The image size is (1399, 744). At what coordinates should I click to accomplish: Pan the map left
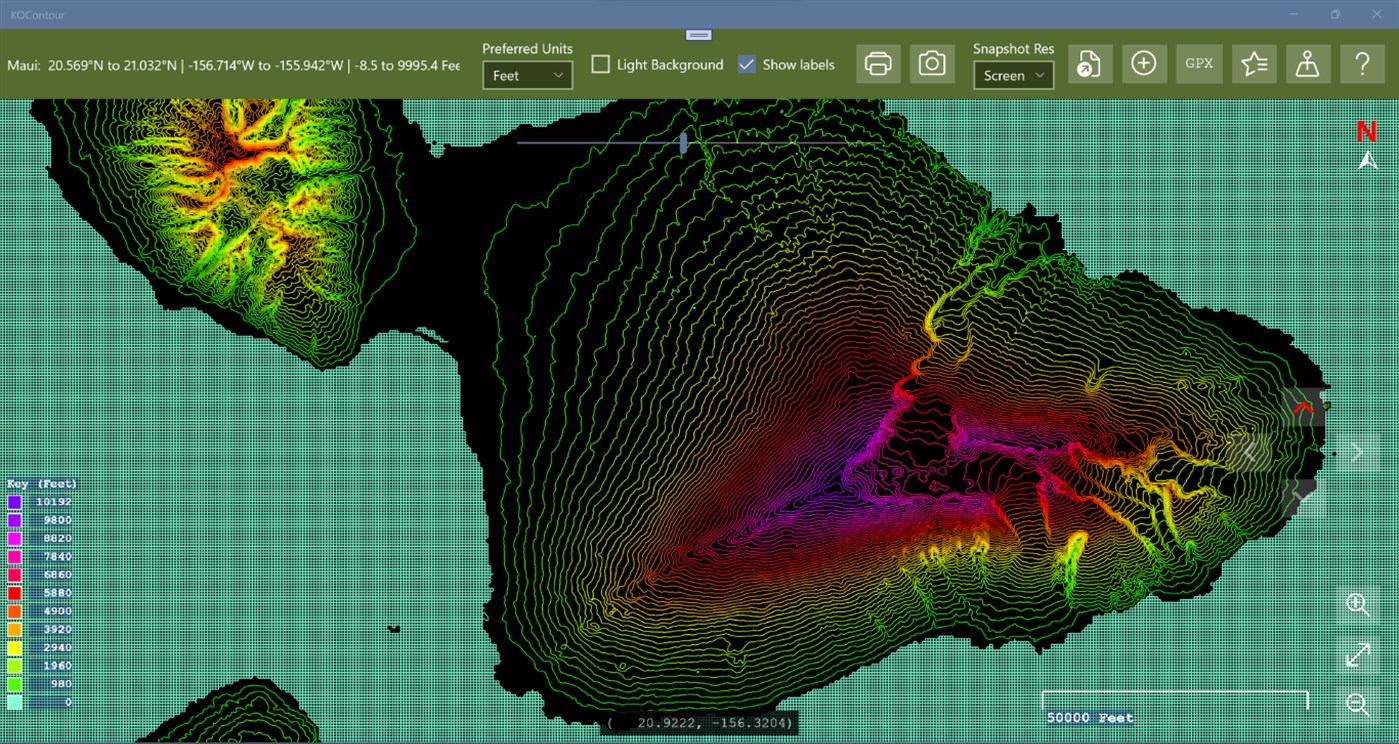tap(1250, 453)
